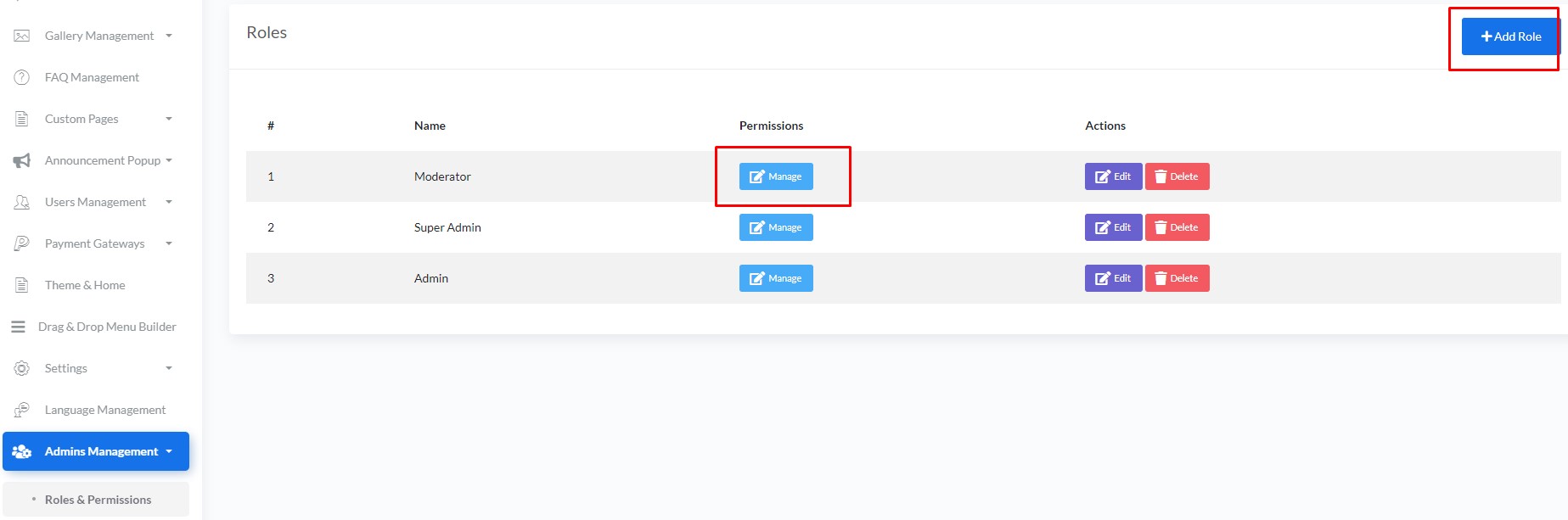Click the Drag & Drop Menu Builder hamburger icon

18,327
